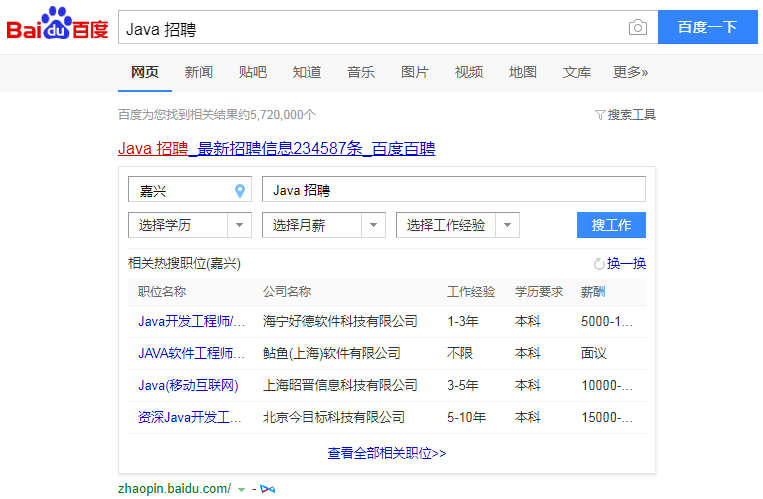763x499 pixels.
Task: Go to the 知道 tab
Action: click(x=307, y=73)
